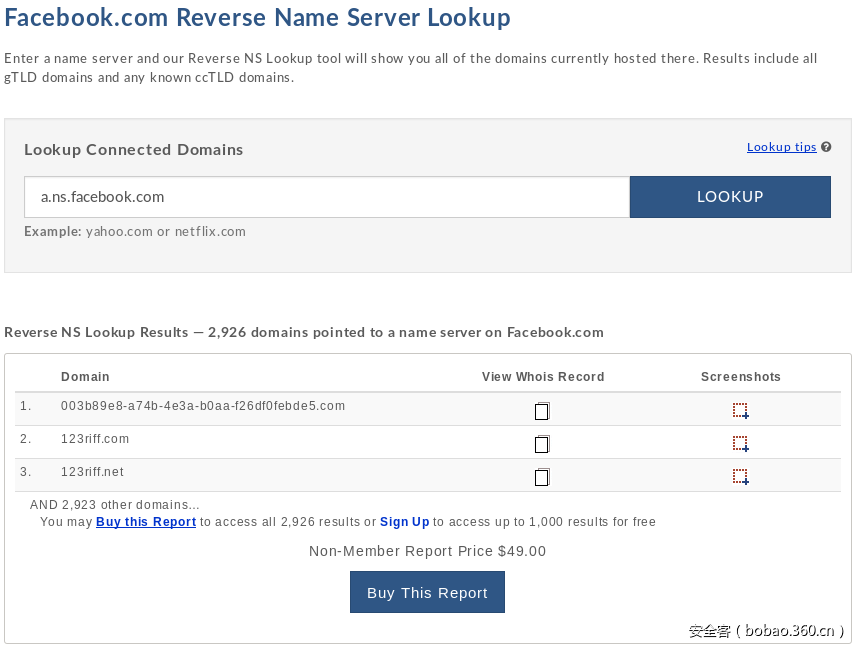Click the Domain column header

85,377
